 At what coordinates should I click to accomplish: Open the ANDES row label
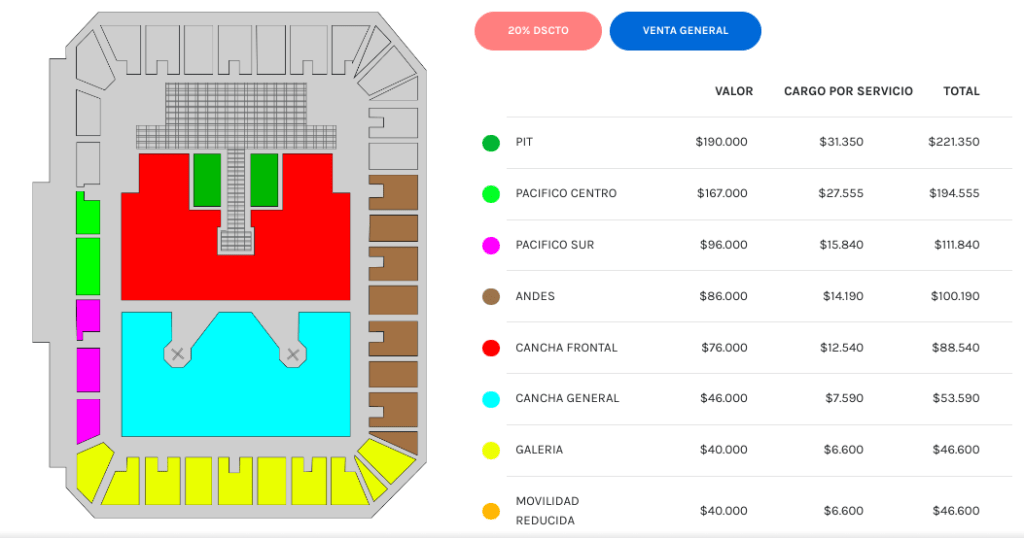click(x=535, y=297)
